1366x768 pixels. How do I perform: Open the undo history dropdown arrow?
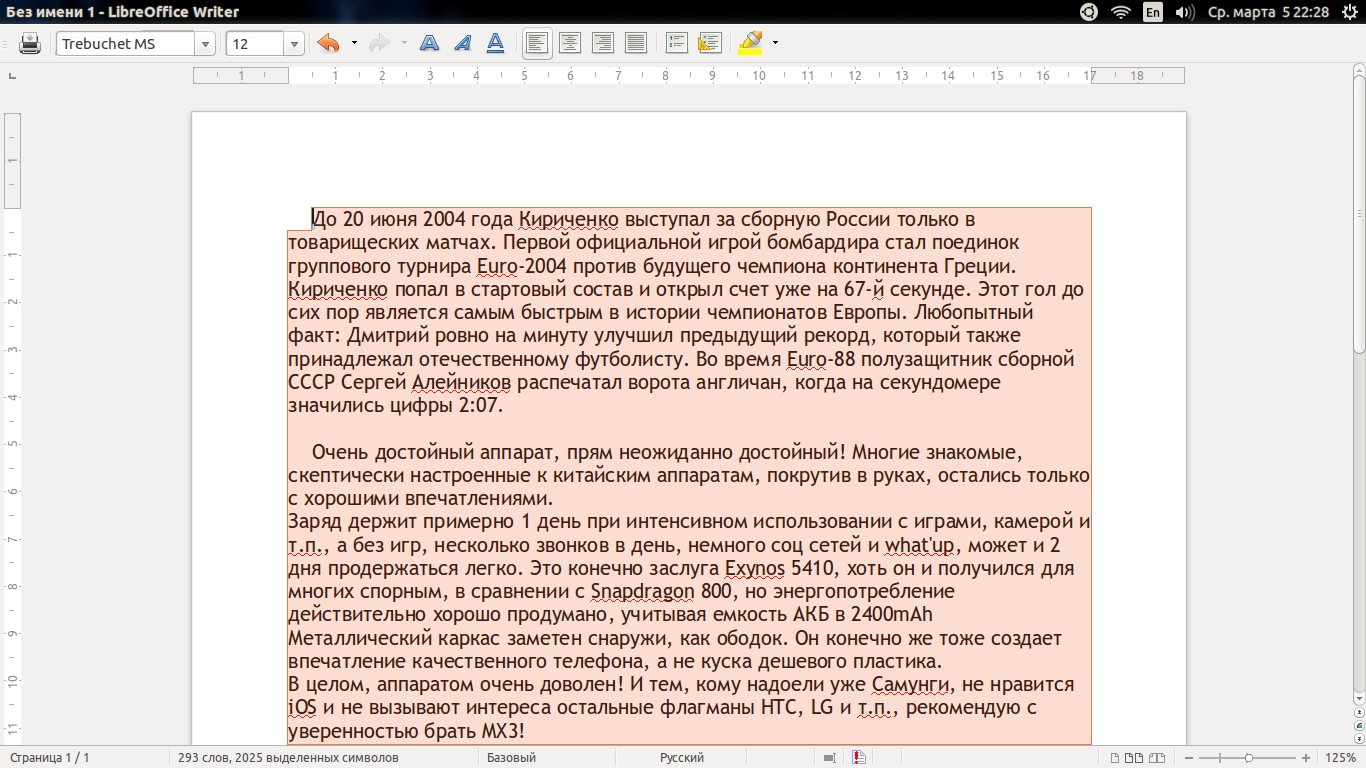354,43
